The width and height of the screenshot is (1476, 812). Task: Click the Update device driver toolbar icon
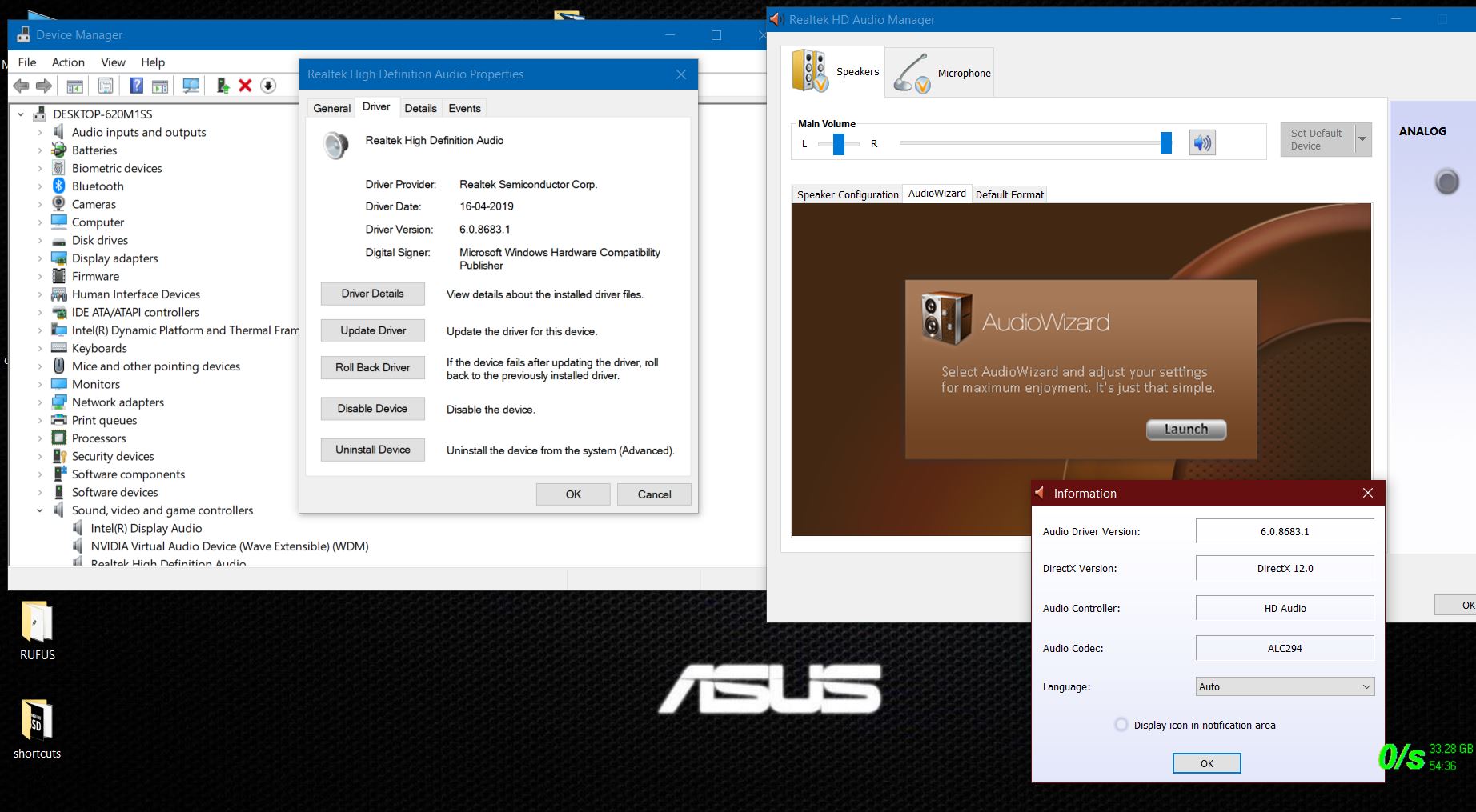(x=223, y=86)
